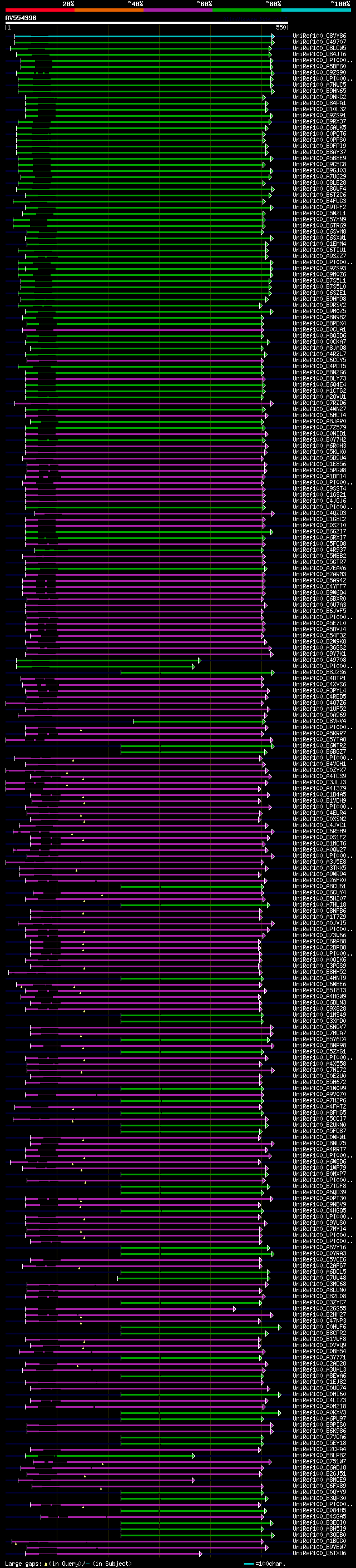356x1568 pixels.
Task: Pick hit label UniRef100_C4RED5
Action: coord(319,696)
